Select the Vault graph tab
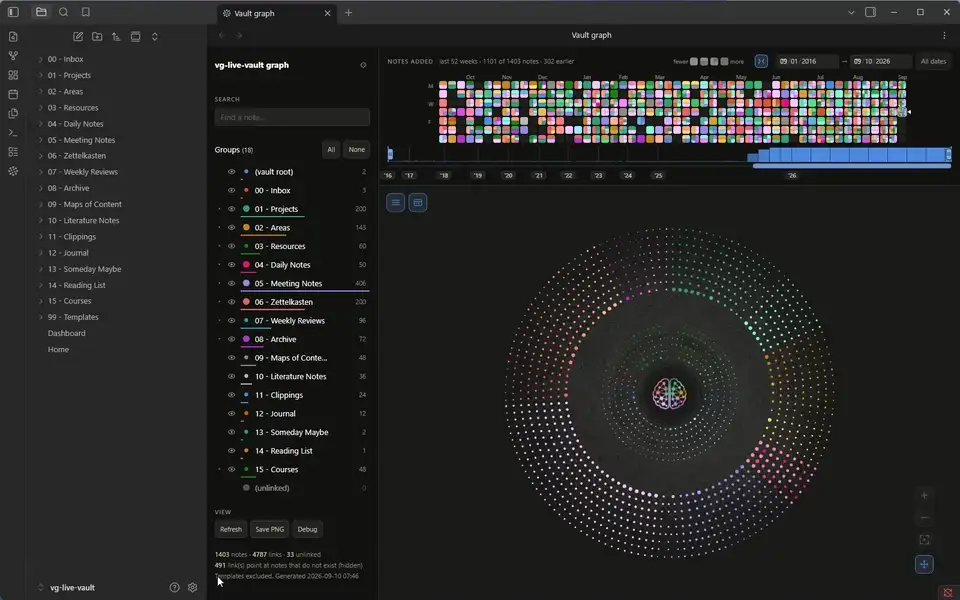 [276, 13]
